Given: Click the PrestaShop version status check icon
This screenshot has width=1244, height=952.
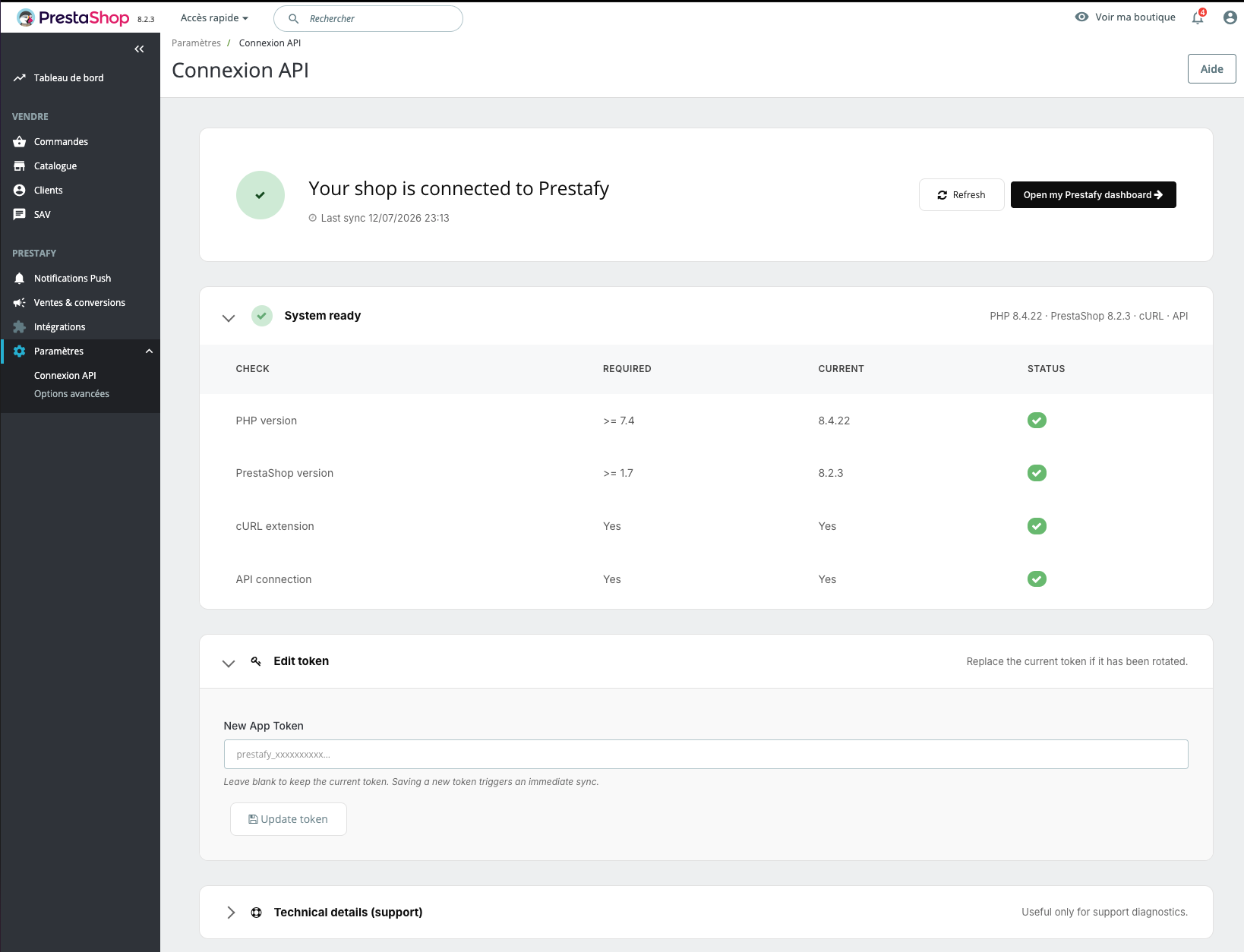Looking at the screenshot, I should click(x=1037, y=473).
